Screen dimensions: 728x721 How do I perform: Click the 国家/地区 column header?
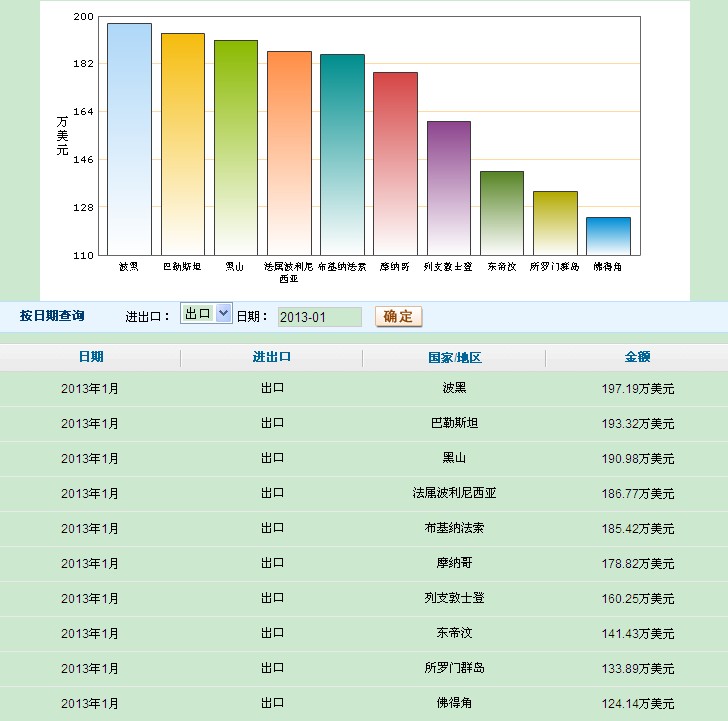[x=454, y=357]
